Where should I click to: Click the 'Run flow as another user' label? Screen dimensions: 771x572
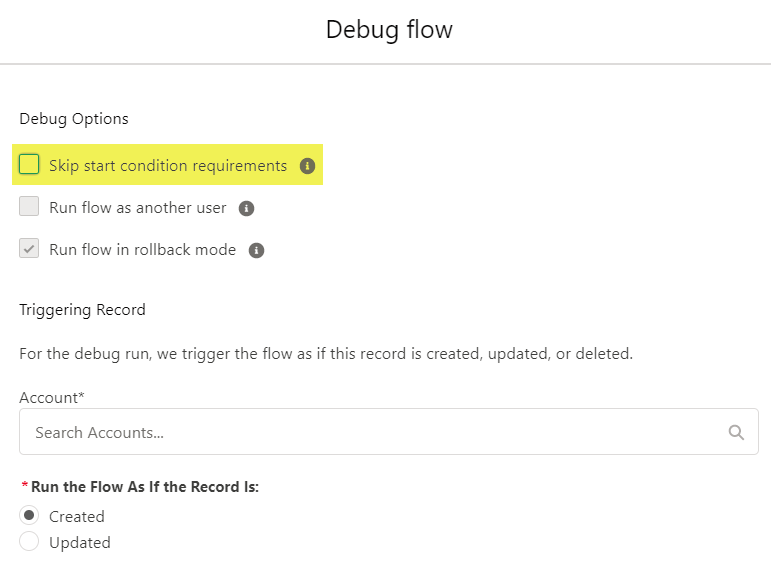coord(138,208)
